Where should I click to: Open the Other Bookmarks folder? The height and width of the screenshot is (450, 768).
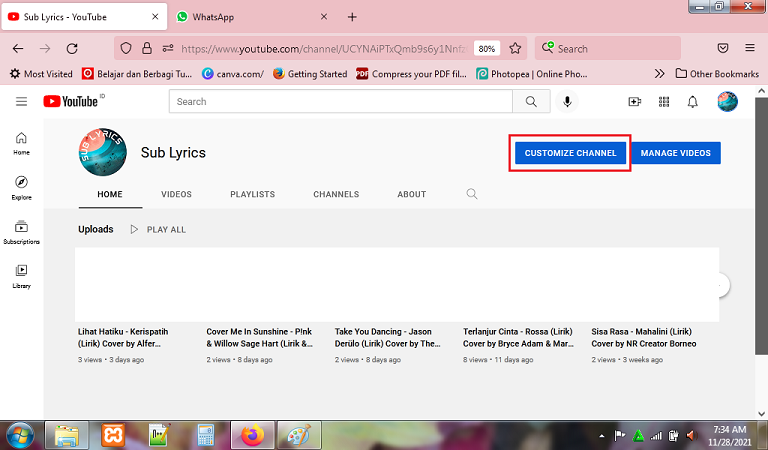click(717, 73)
